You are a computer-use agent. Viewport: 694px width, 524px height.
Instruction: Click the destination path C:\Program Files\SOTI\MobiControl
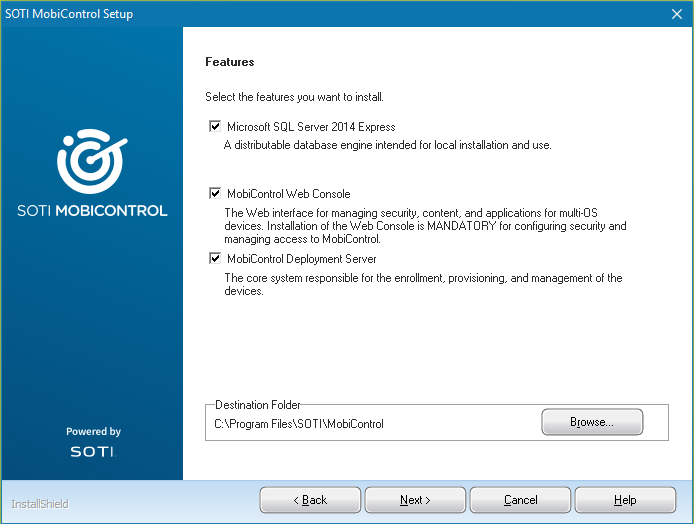tap(299, 424)
